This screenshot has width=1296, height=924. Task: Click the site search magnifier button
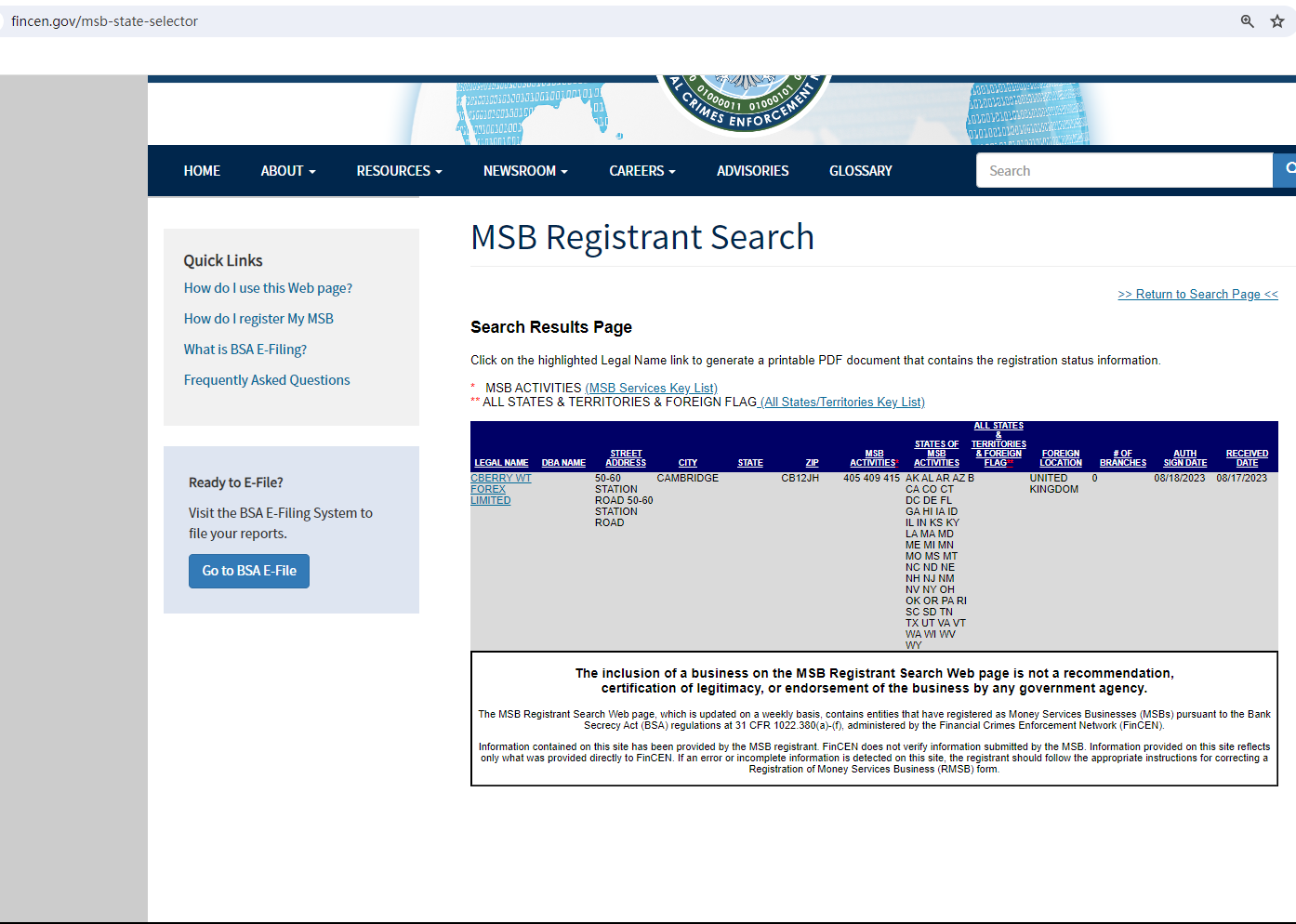pyautogui.click(x=1287, y=170)
